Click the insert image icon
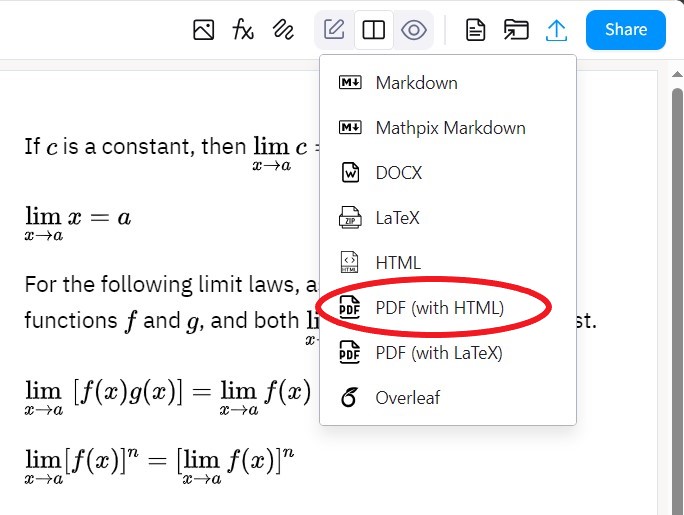Viewport: 684px width, 515px height. point(203,30)
